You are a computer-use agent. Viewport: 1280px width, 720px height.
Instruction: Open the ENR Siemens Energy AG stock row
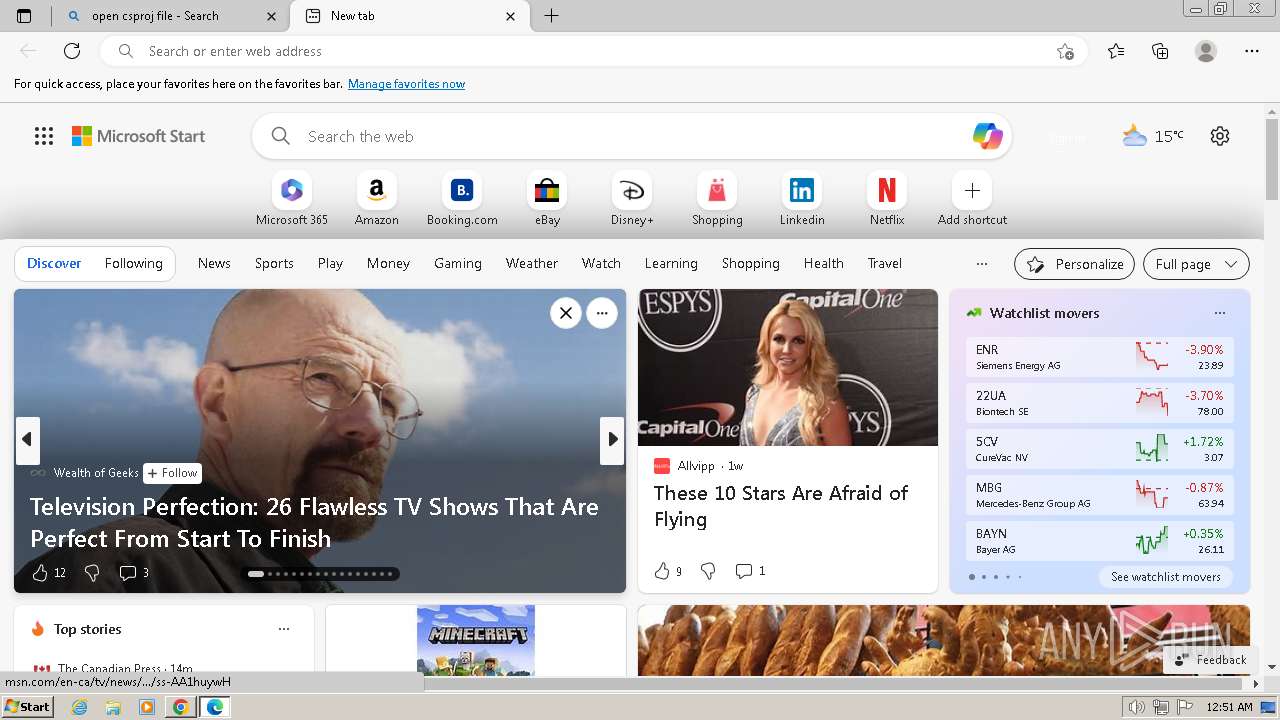[x=1100, y=357]
